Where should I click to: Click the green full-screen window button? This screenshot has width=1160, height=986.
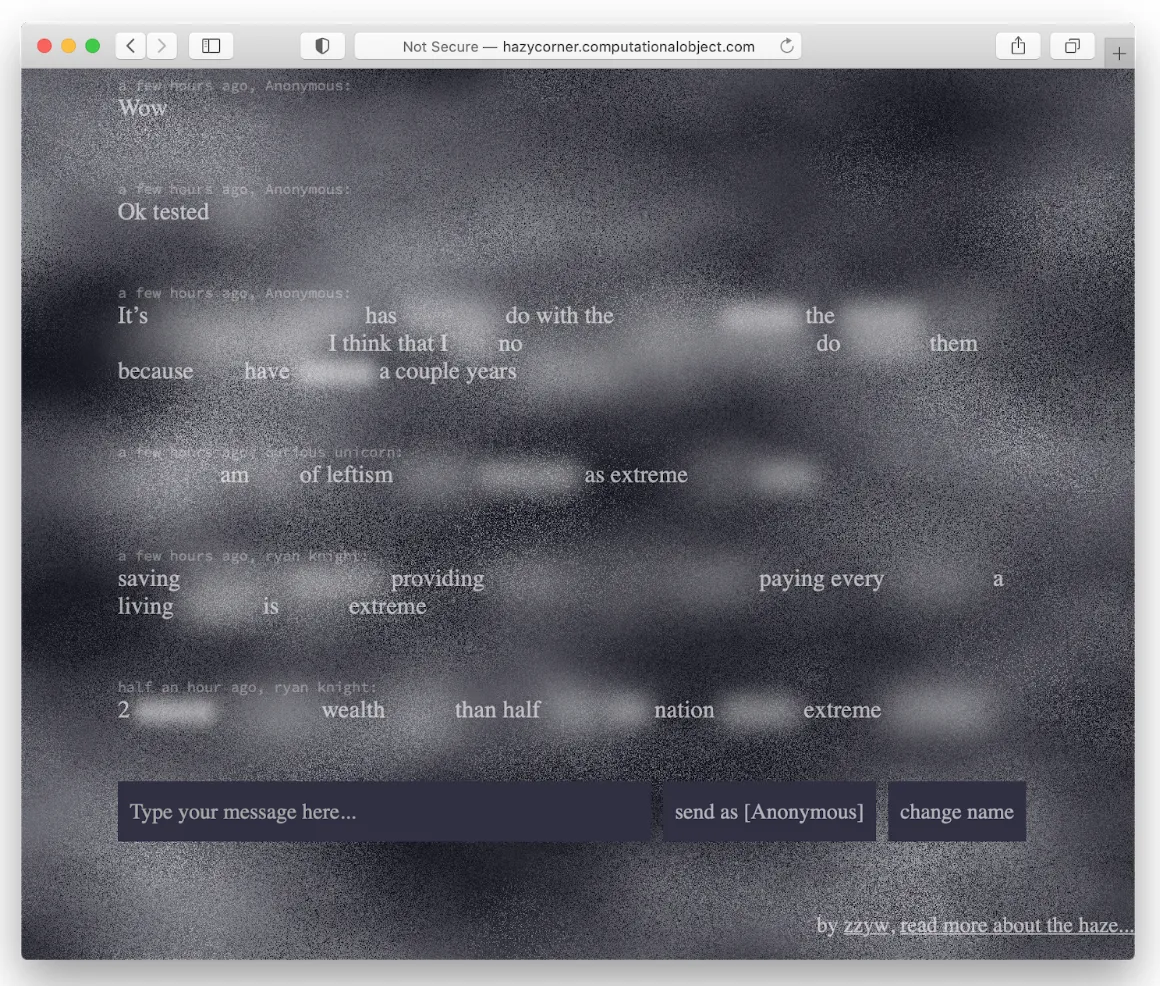tap(92, 46)
